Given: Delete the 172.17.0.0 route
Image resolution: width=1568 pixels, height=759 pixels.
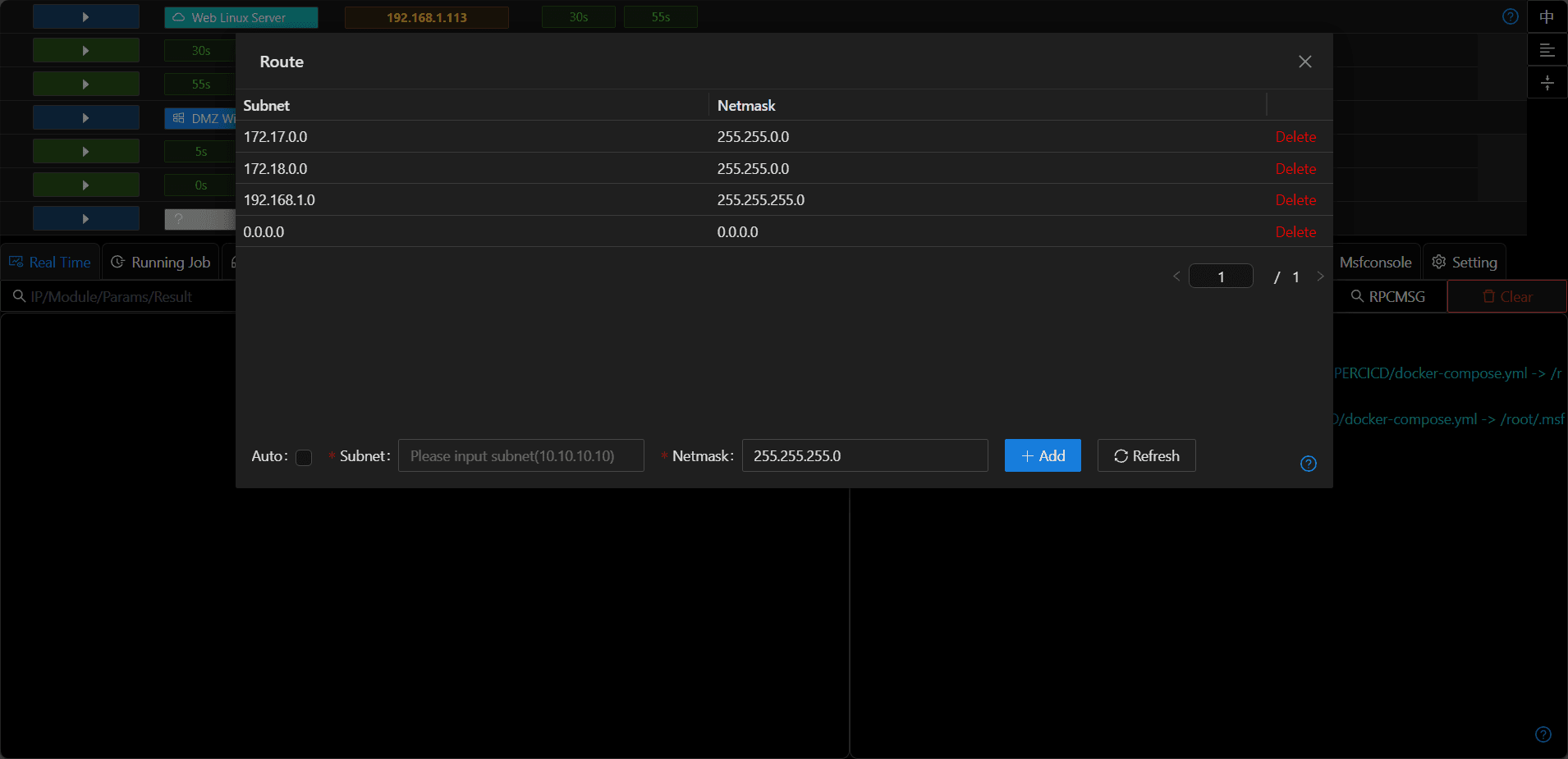Looking at the screenshot, I should click(x=1295, y=137).
